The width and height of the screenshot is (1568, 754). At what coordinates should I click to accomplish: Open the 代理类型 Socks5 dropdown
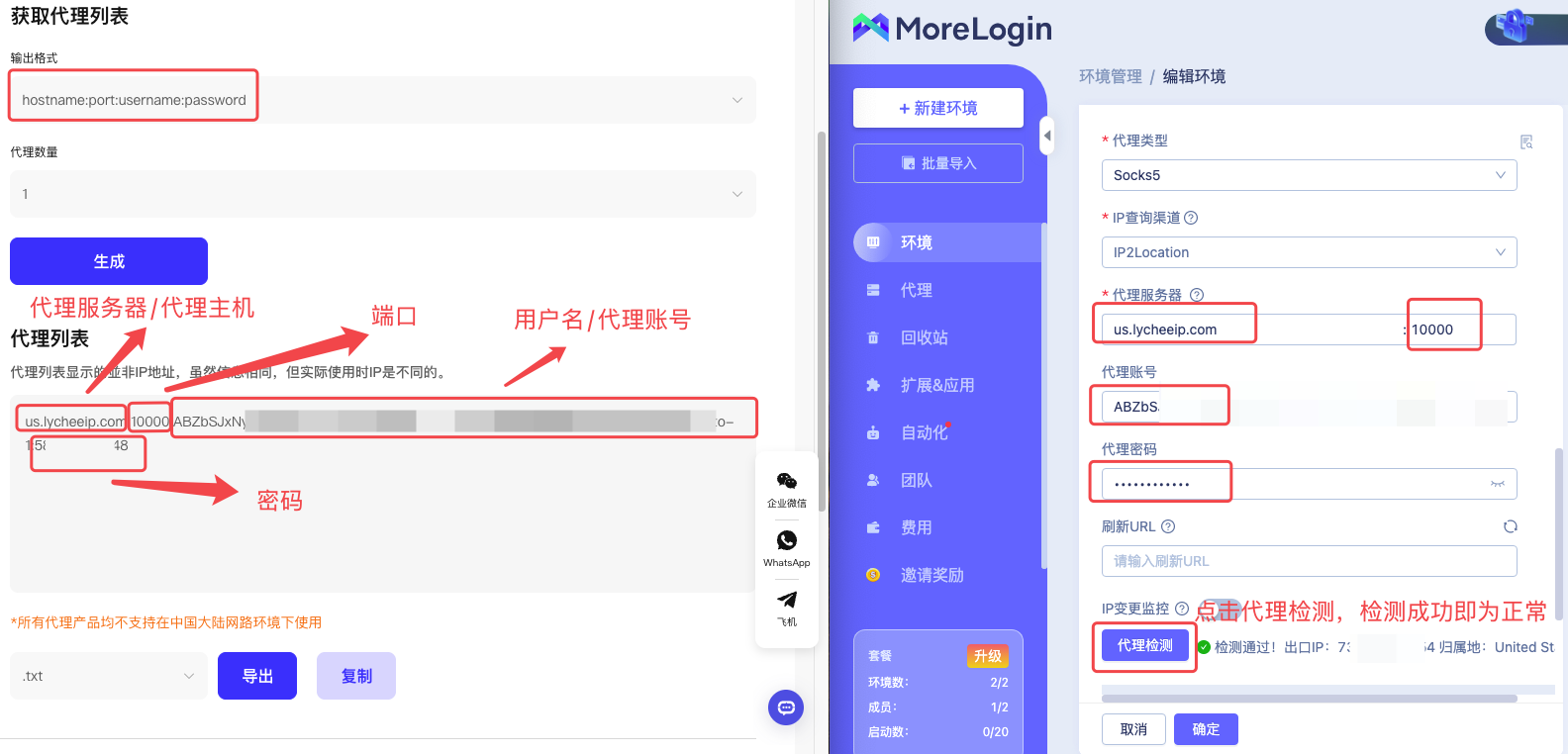click(1309, 175)
